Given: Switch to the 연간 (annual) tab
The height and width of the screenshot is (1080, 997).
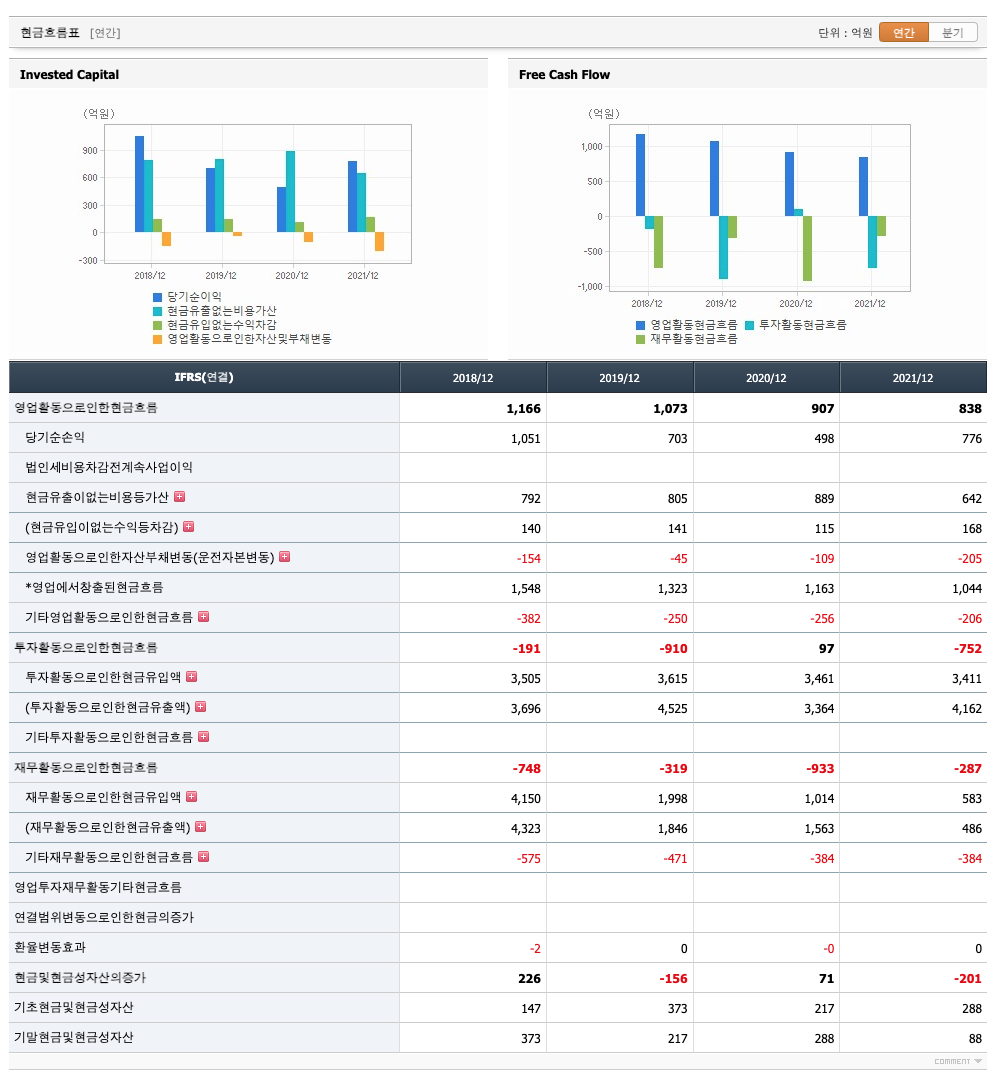Looking at the screenshot, I should 903,32.
